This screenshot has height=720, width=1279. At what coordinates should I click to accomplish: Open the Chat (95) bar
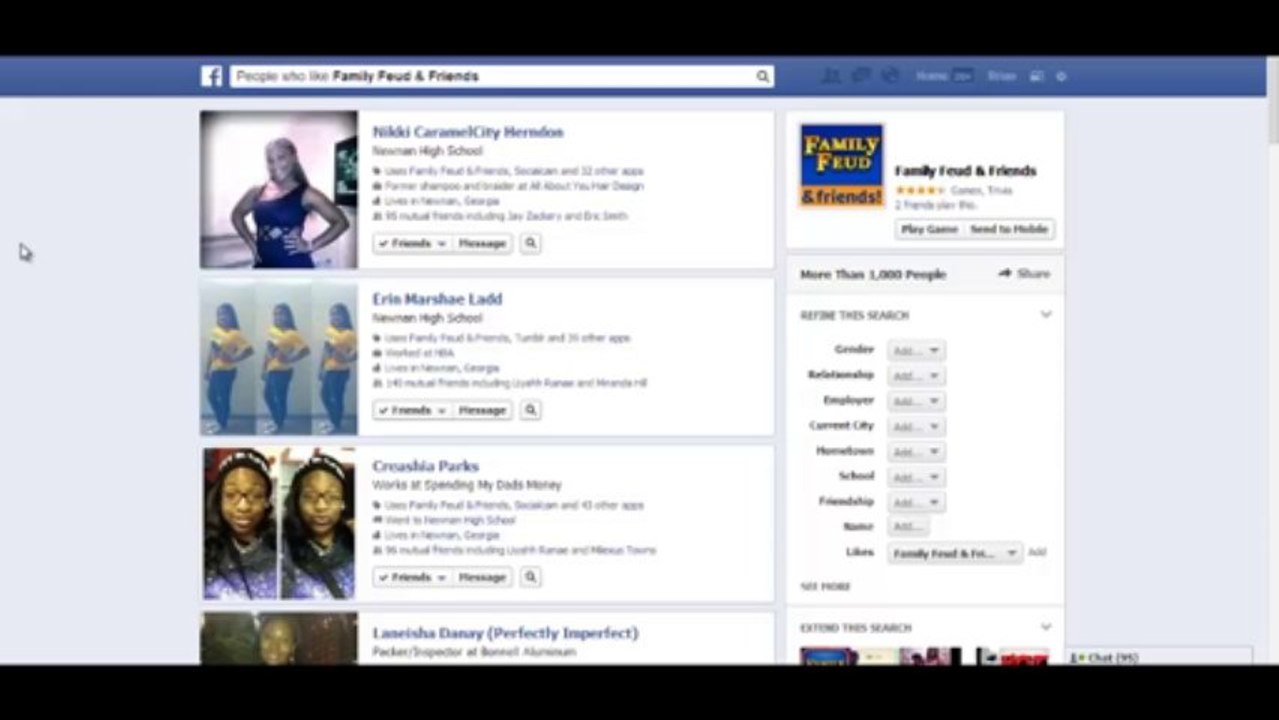(x=1158, y=657)
